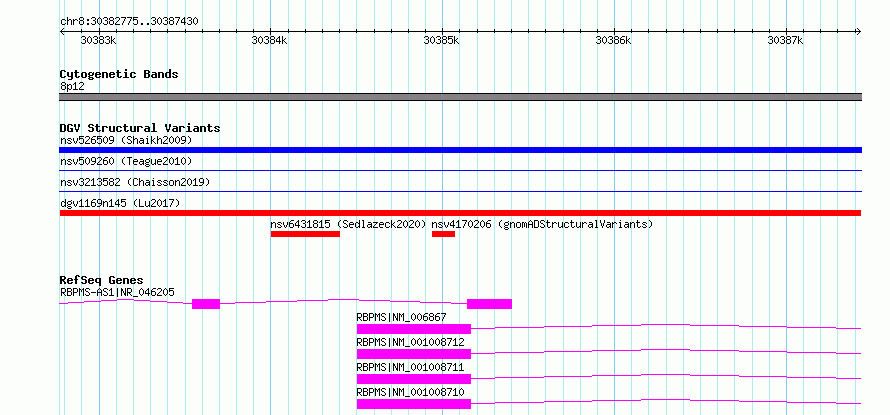Click the short red nsv4170206 variant bar

pos(443,234)
